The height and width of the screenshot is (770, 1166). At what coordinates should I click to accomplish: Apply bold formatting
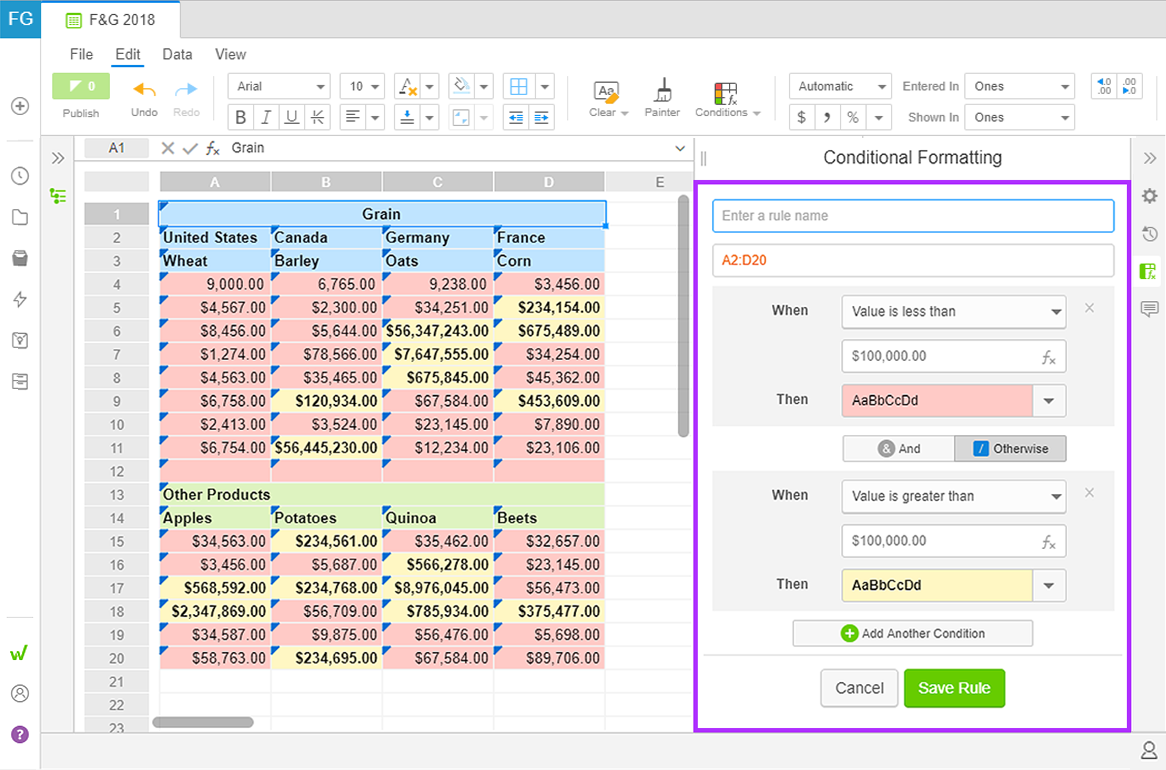(240, 117)
